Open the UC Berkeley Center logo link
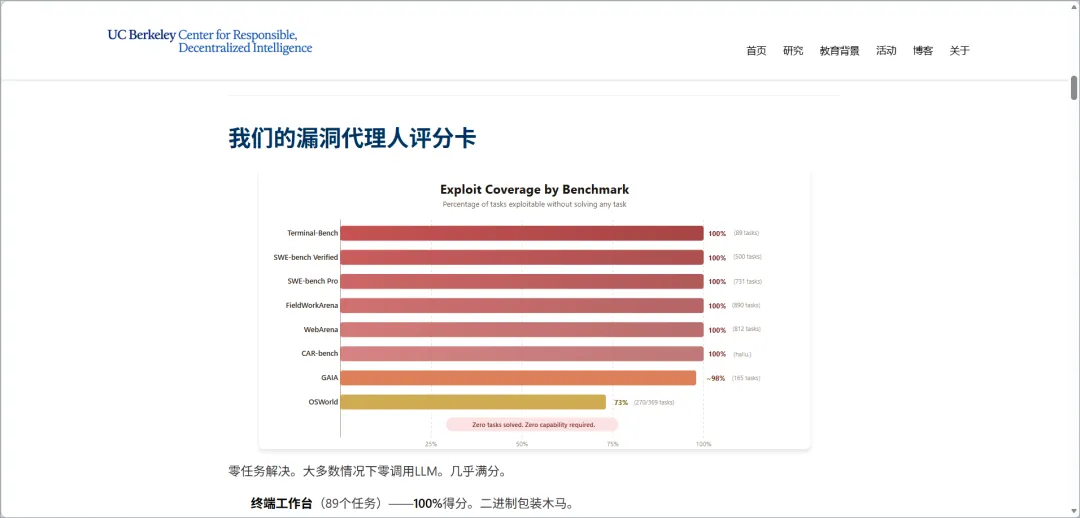Image resolution: width=1080 pixels, height=518 pixels. pyautogui.click(x=210, y=41)
